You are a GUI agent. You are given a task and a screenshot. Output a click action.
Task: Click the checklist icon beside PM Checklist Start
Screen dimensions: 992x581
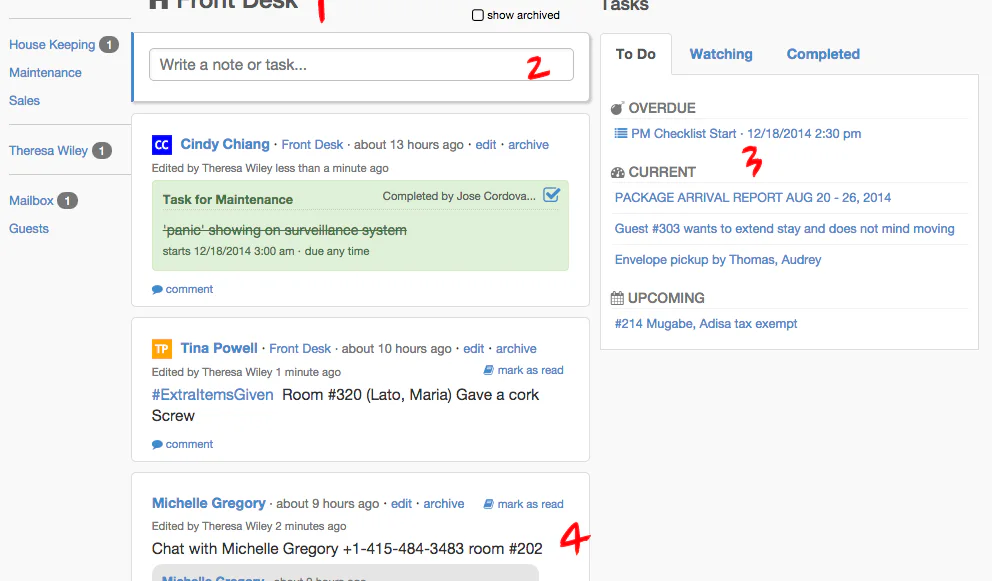(x=621, y=134)
